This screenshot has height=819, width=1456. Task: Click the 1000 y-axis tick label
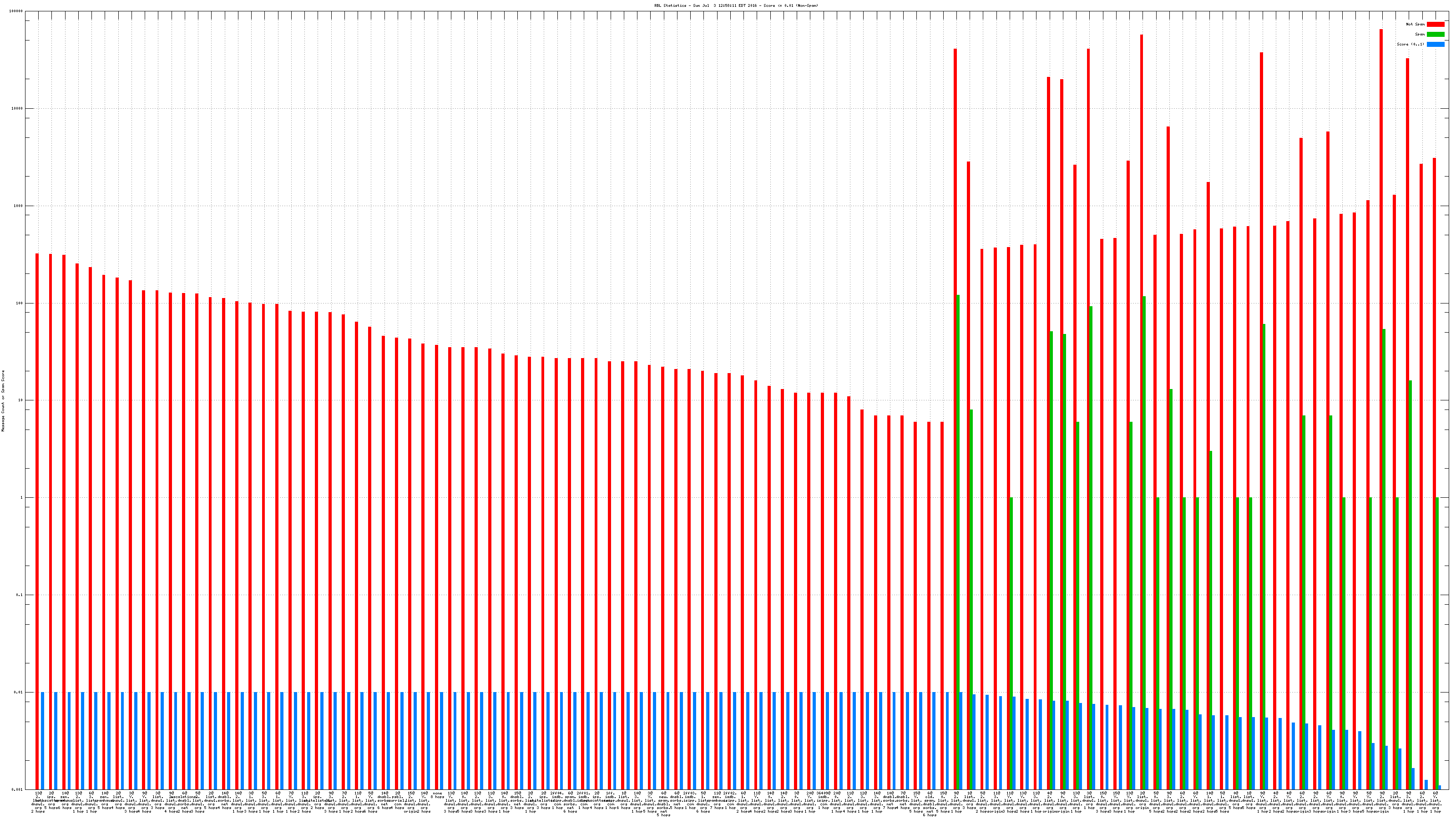point(18,206)
